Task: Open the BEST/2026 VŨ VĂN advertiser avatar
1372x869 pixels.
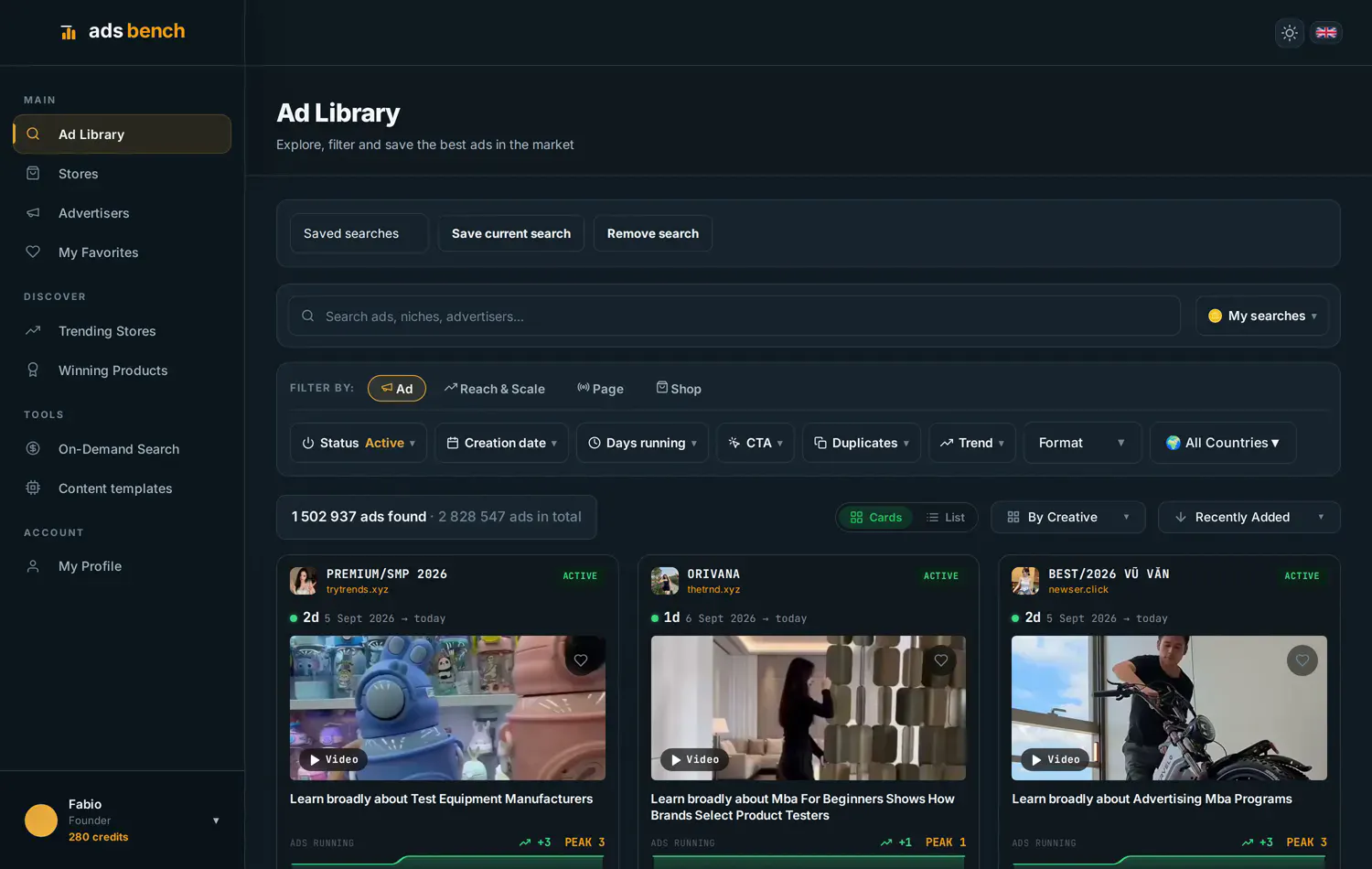Action: coord(1025,581)
